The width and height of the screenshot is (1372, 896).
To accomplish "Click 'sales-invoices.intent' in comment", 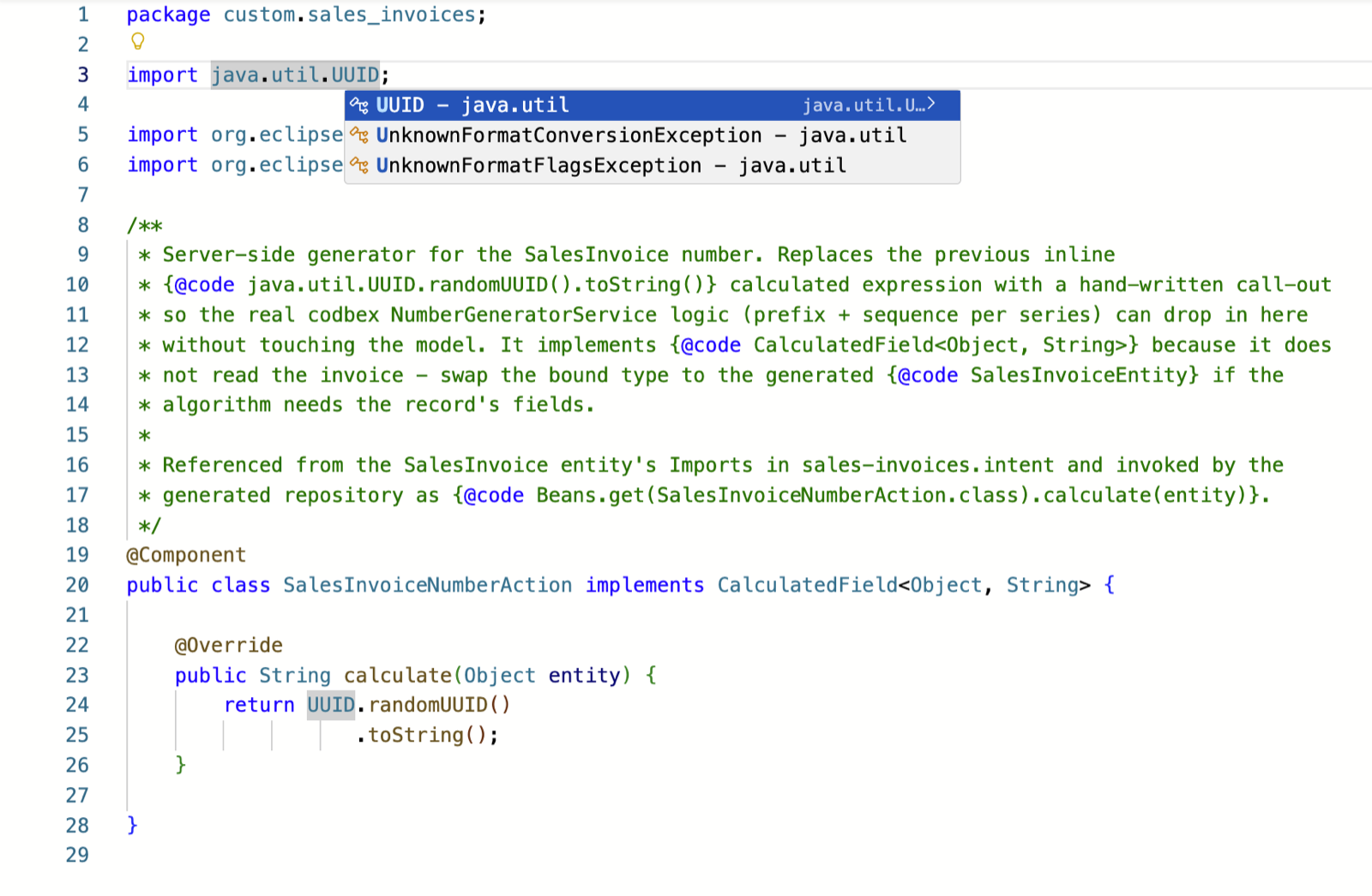I will (928, 465).
